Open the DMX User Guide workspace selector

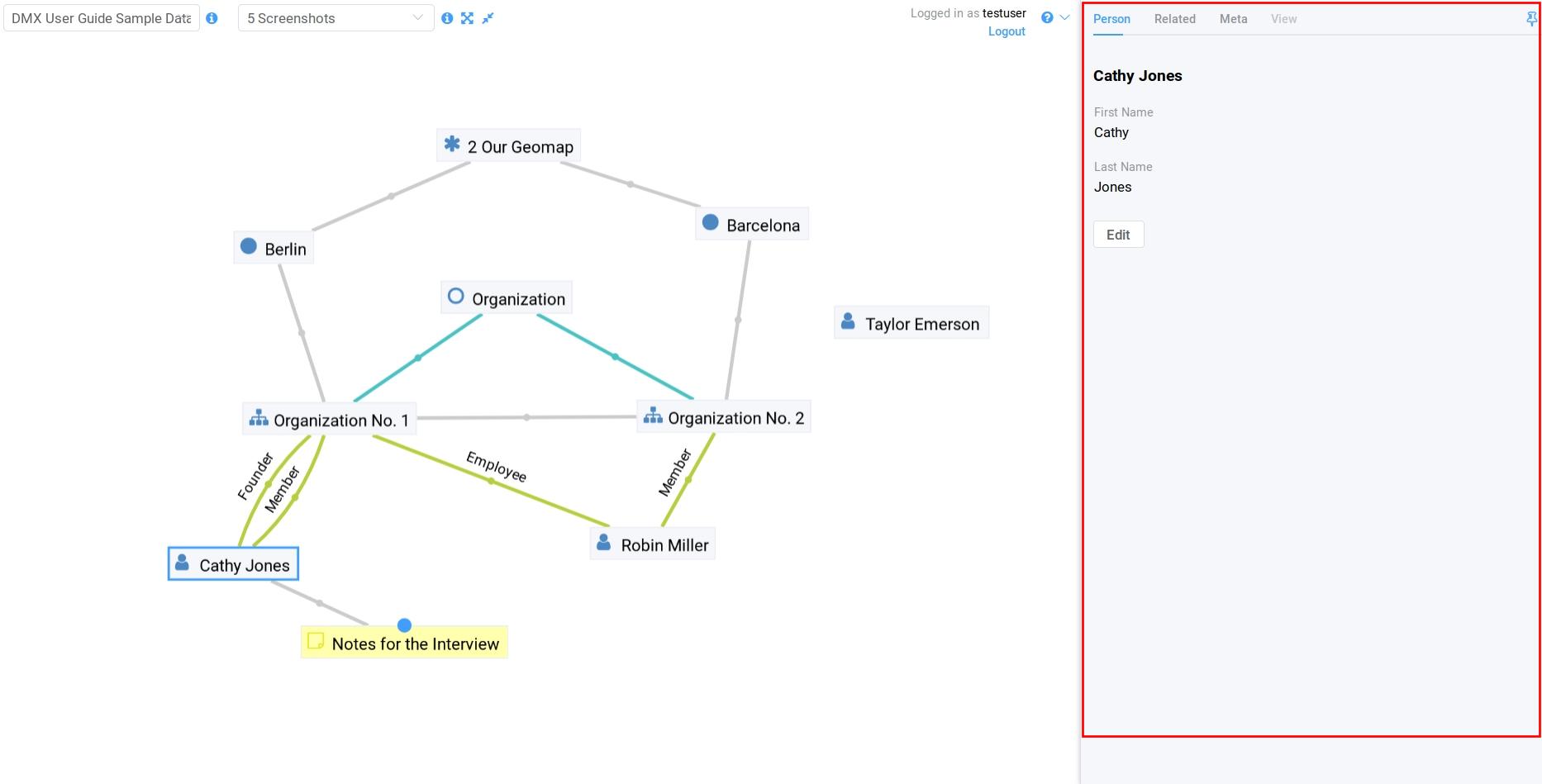(102, 18)
